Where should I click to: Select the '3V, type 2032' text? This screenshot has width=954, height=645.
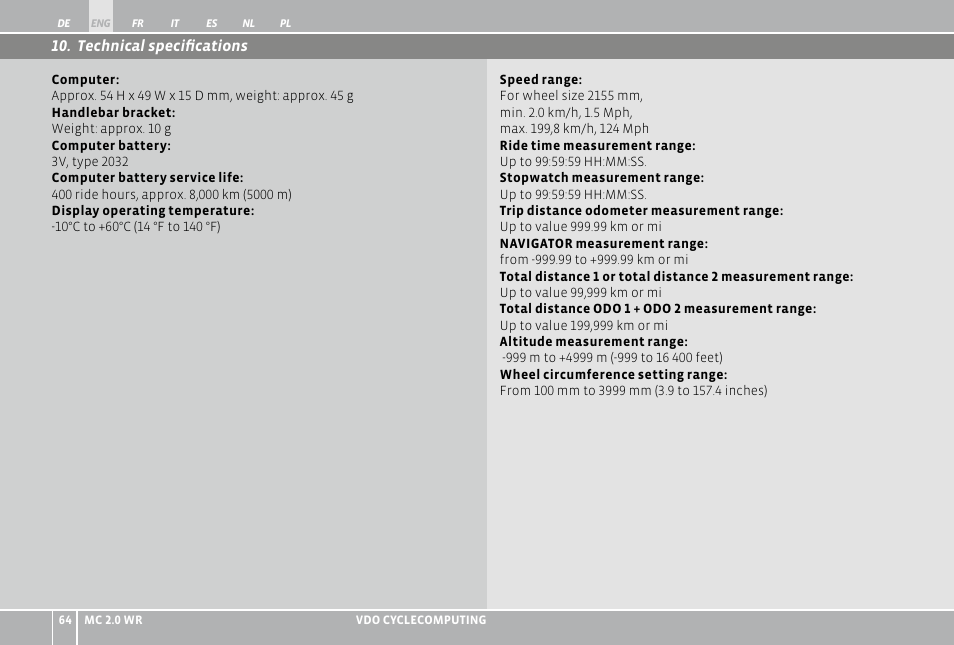(x=89, y=162)
